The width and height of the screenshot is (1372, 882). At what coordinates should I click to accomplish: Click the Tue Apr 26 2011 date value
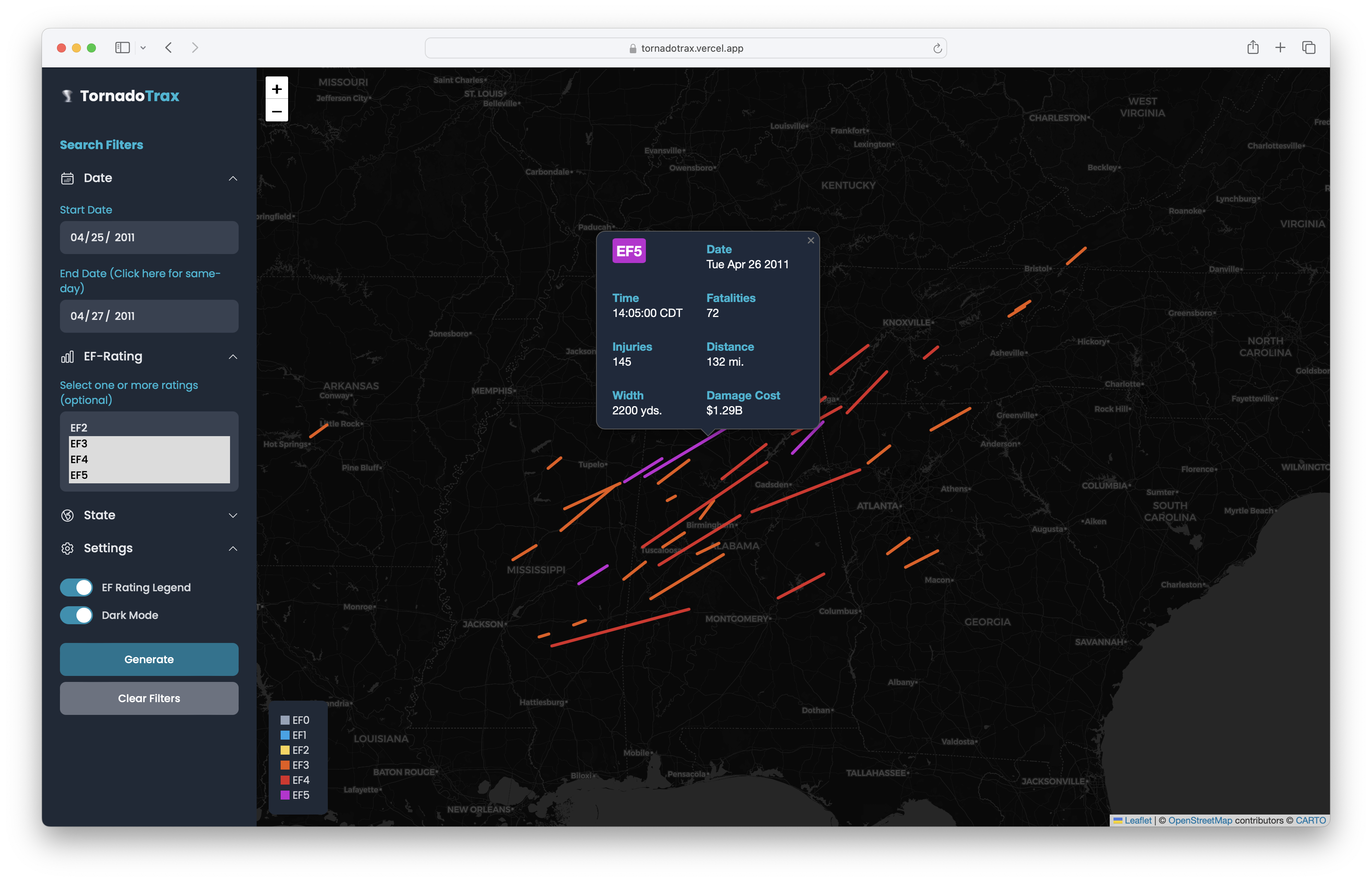point(747,265)
